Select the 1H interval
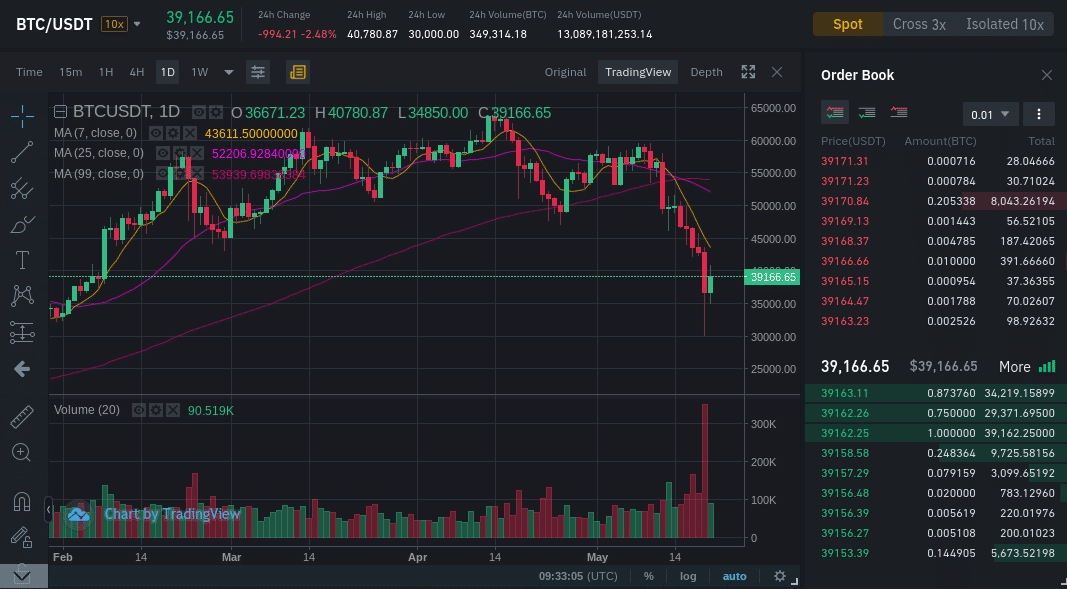This screenshot has height=589, width=1067. coord(105,72)
